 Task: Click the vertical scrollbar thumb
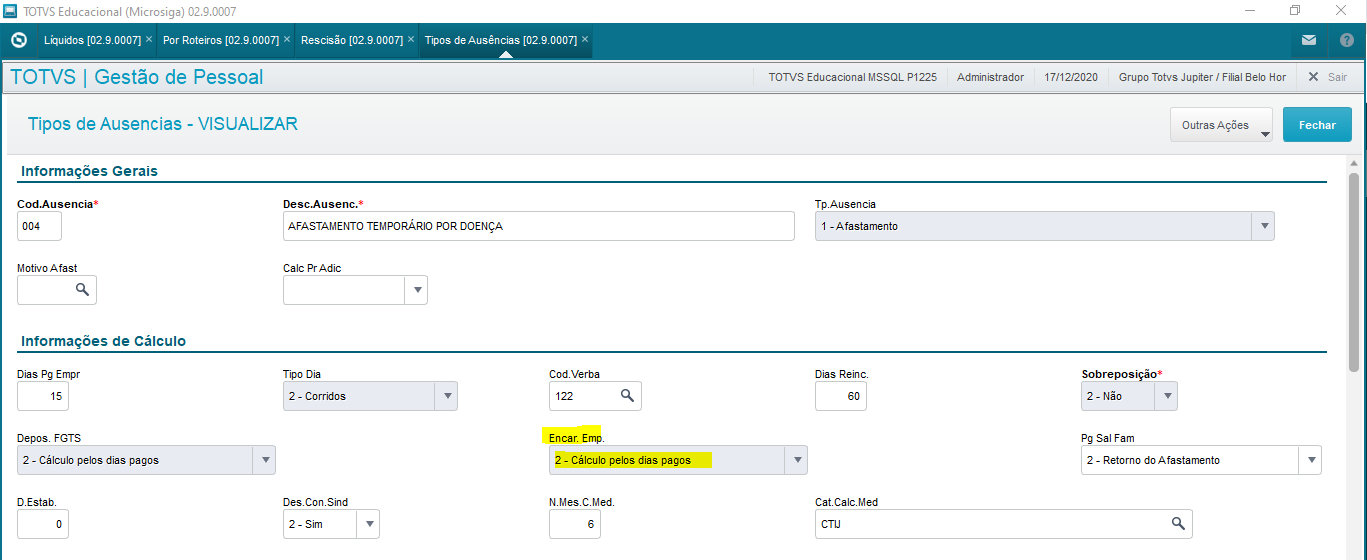(1354, 272)
